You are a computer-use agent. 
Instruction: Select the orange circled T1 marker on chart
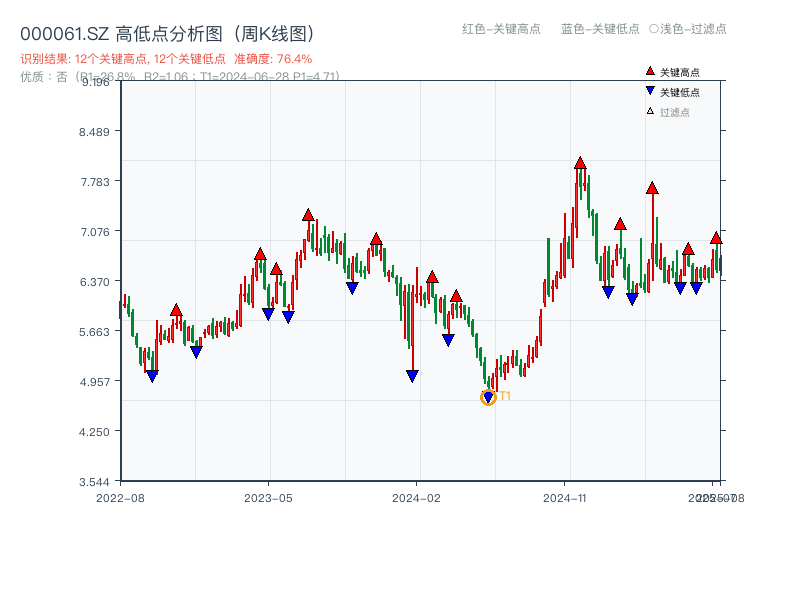[490, 397]
